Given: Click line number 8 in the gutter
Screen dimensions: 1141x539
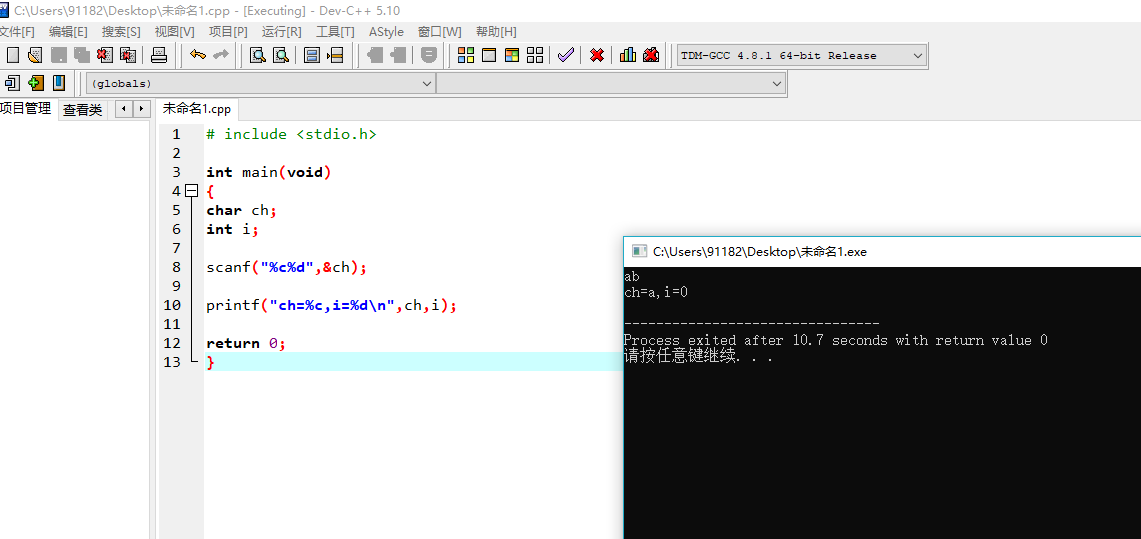Looking at the screenshot, I should point(175,267).
